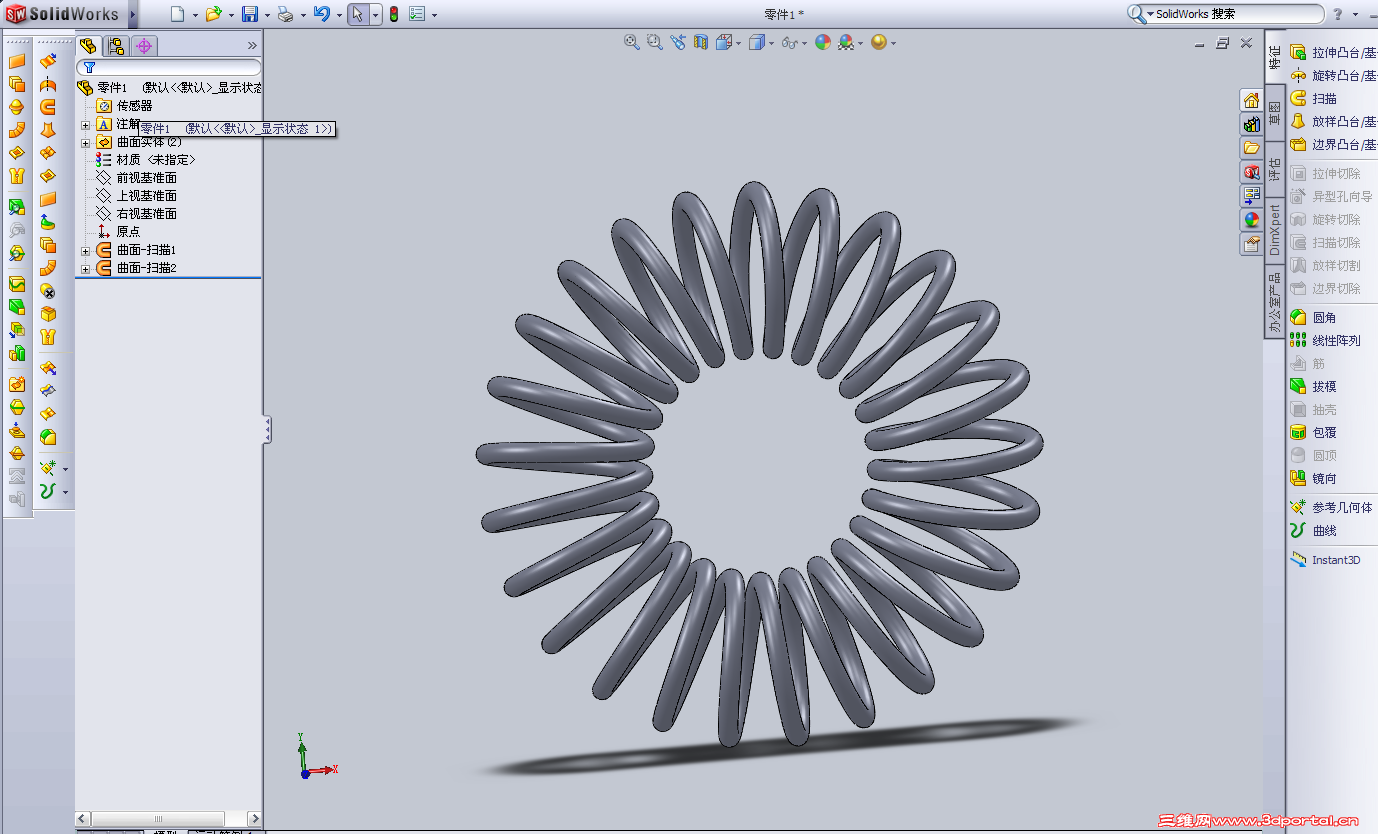Open the File Explorer task pane icon
Image resolution: width=1378 pixels, height=834 pixels.
(x=1251, y=148)
